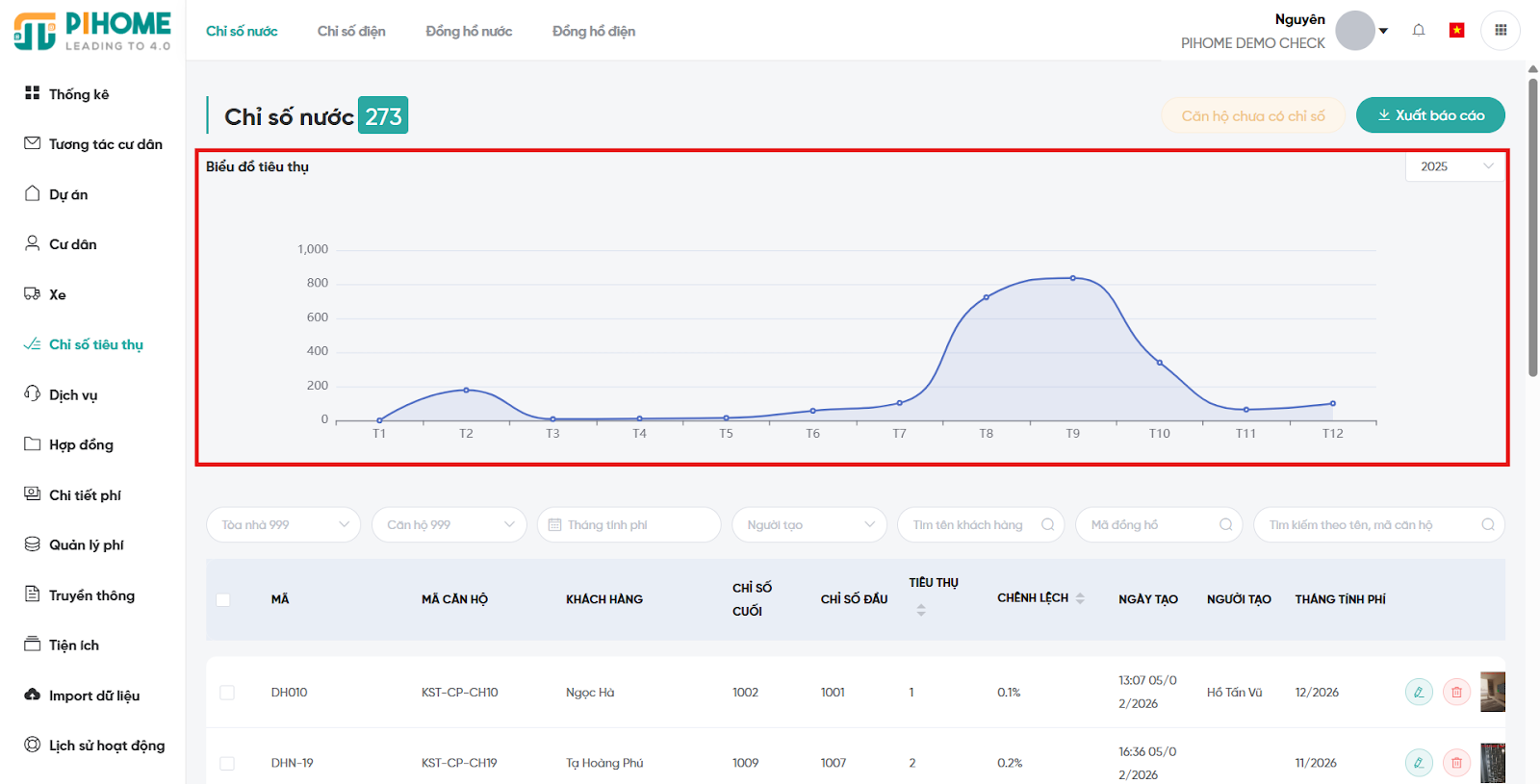1540x784 pixels.
Task: Click the Tháng tính phí date field
Action: [628, 524]
